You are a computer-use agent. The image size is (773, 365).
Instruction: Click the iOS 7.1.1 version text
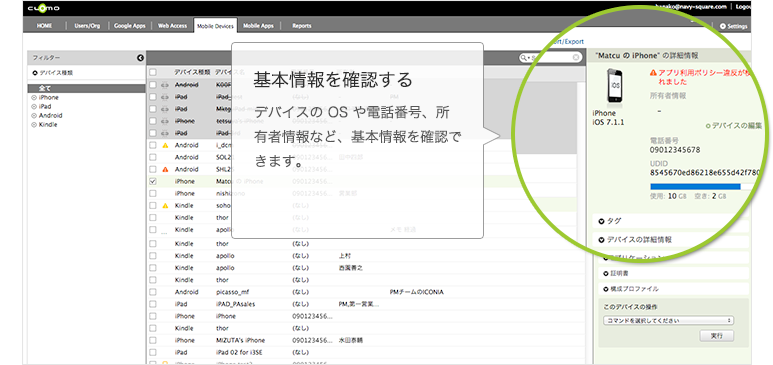coord(608,122)
